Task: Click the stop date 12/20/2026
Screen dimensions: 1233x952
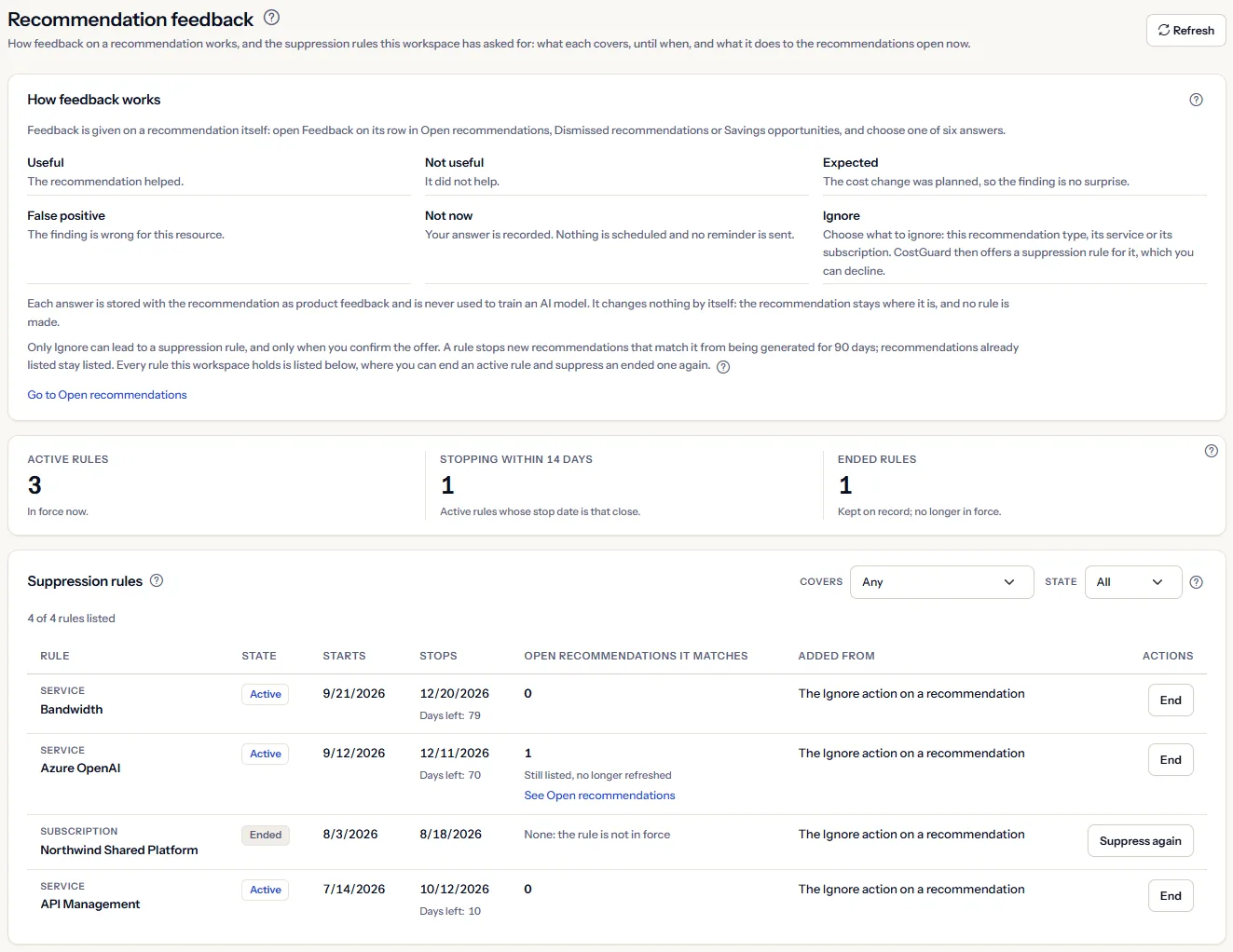Action: click(x=454, y=694)
